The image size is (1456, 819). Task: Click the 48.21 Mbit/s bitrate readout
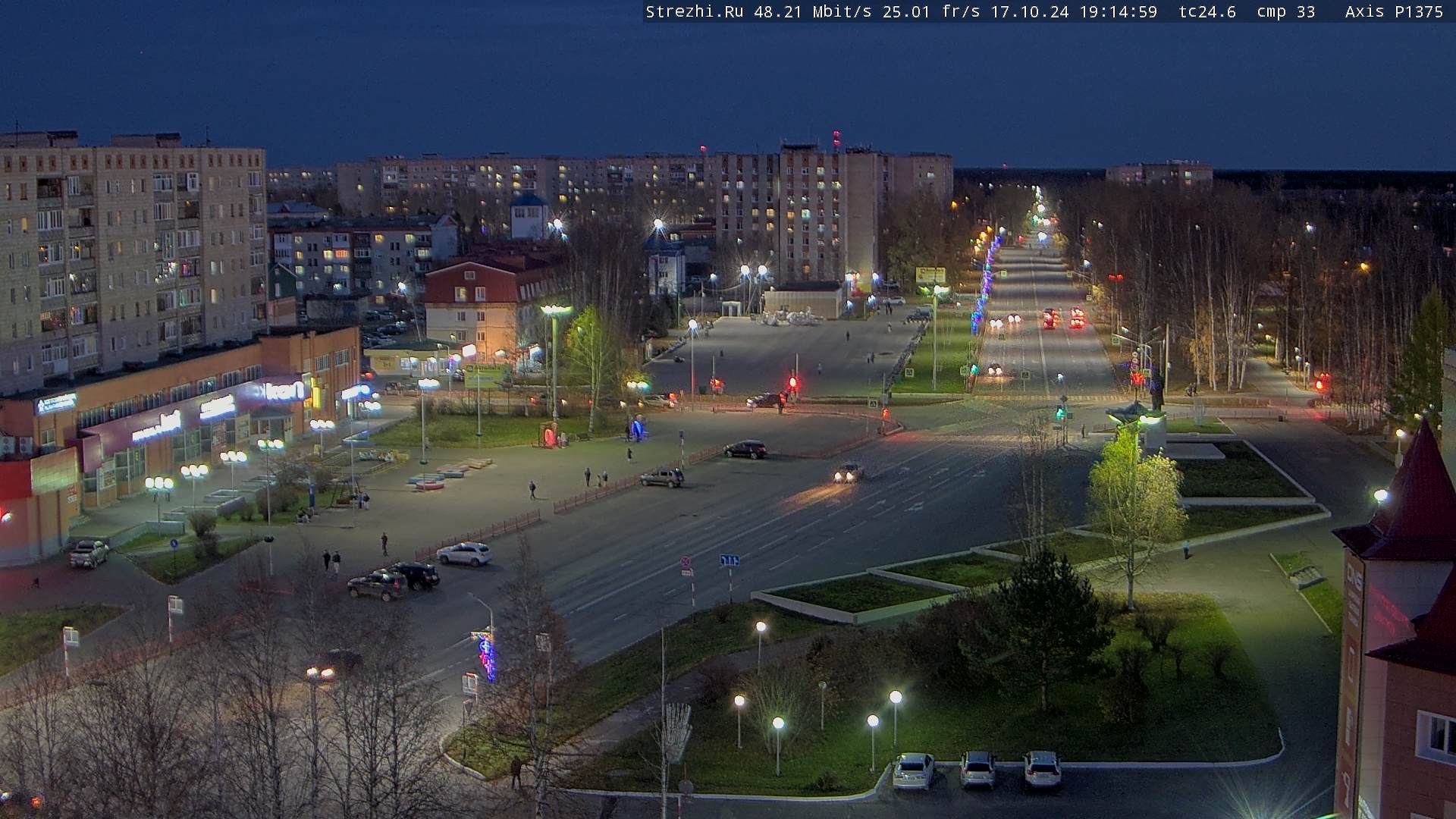pyautogui.click(x=813, y=11)
